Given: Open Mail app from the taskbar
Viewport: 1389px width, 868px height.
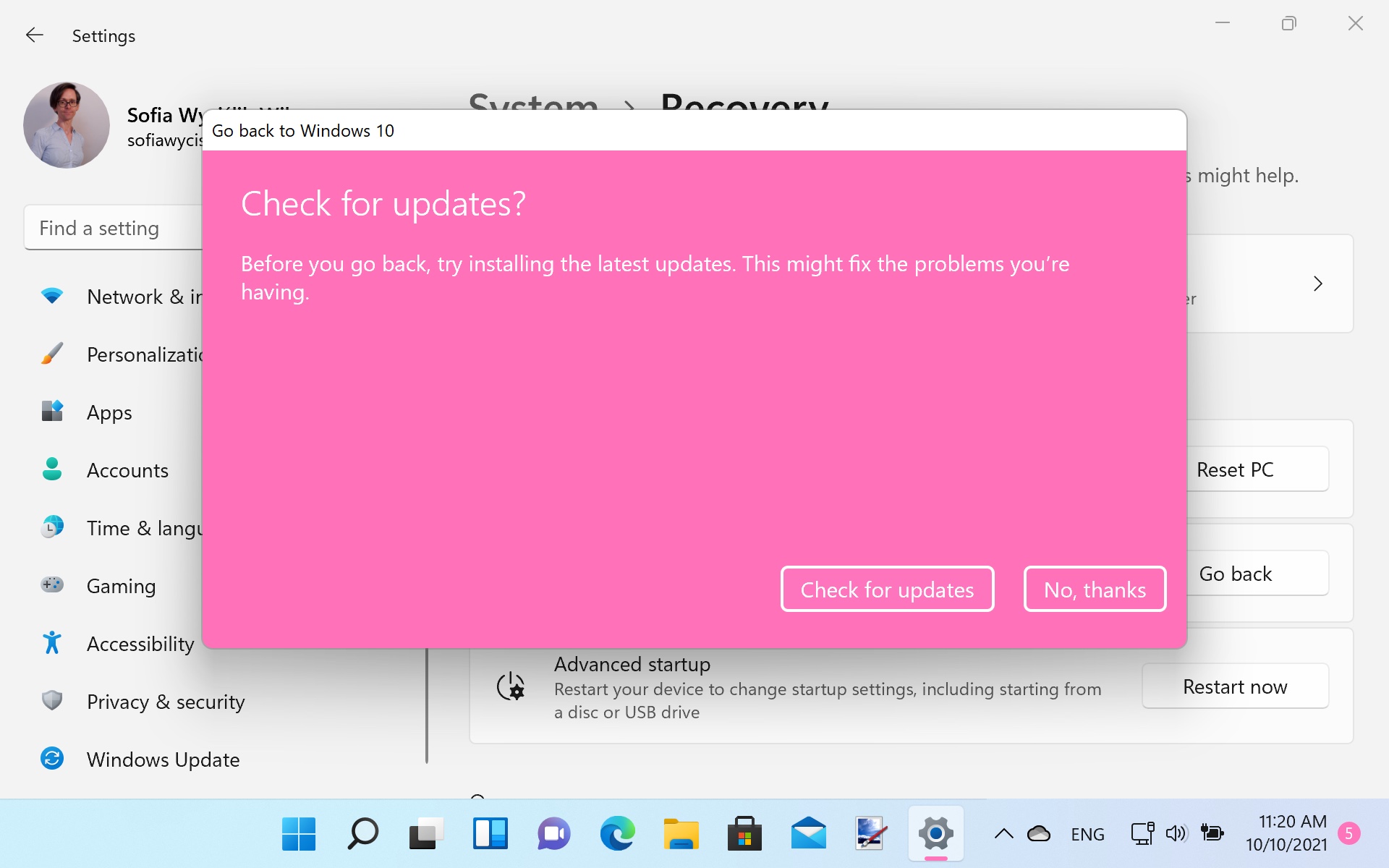Looking at the screenshot, I should point(808,834).
